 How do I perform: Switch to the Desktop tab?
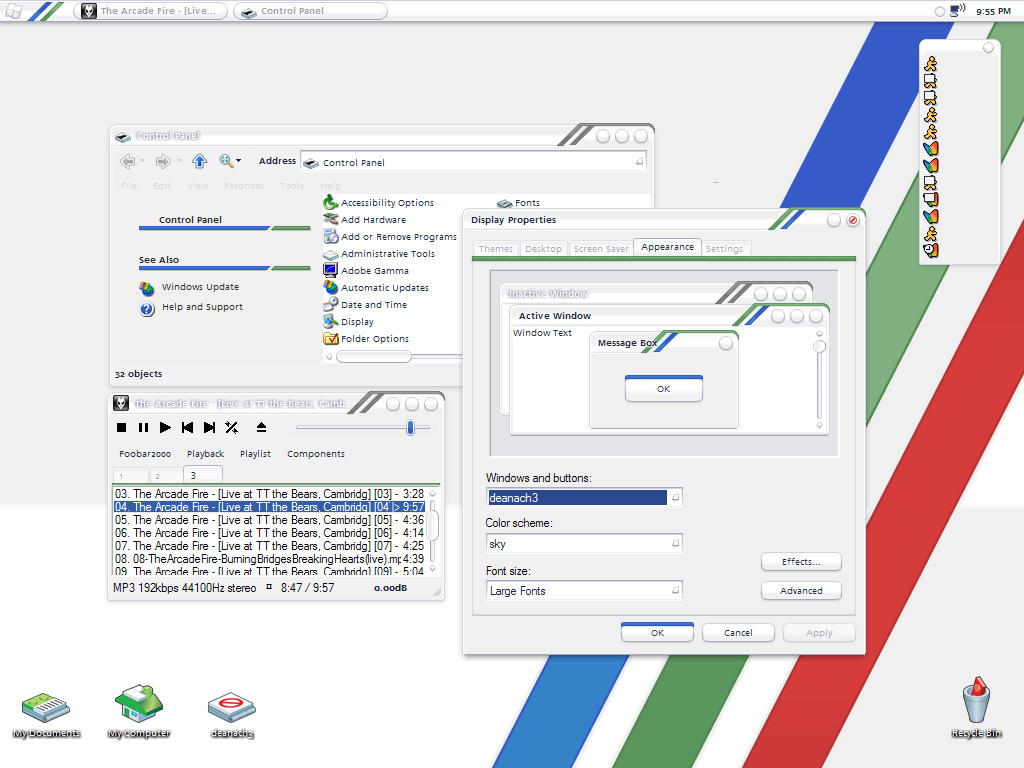tap(543, 249)
